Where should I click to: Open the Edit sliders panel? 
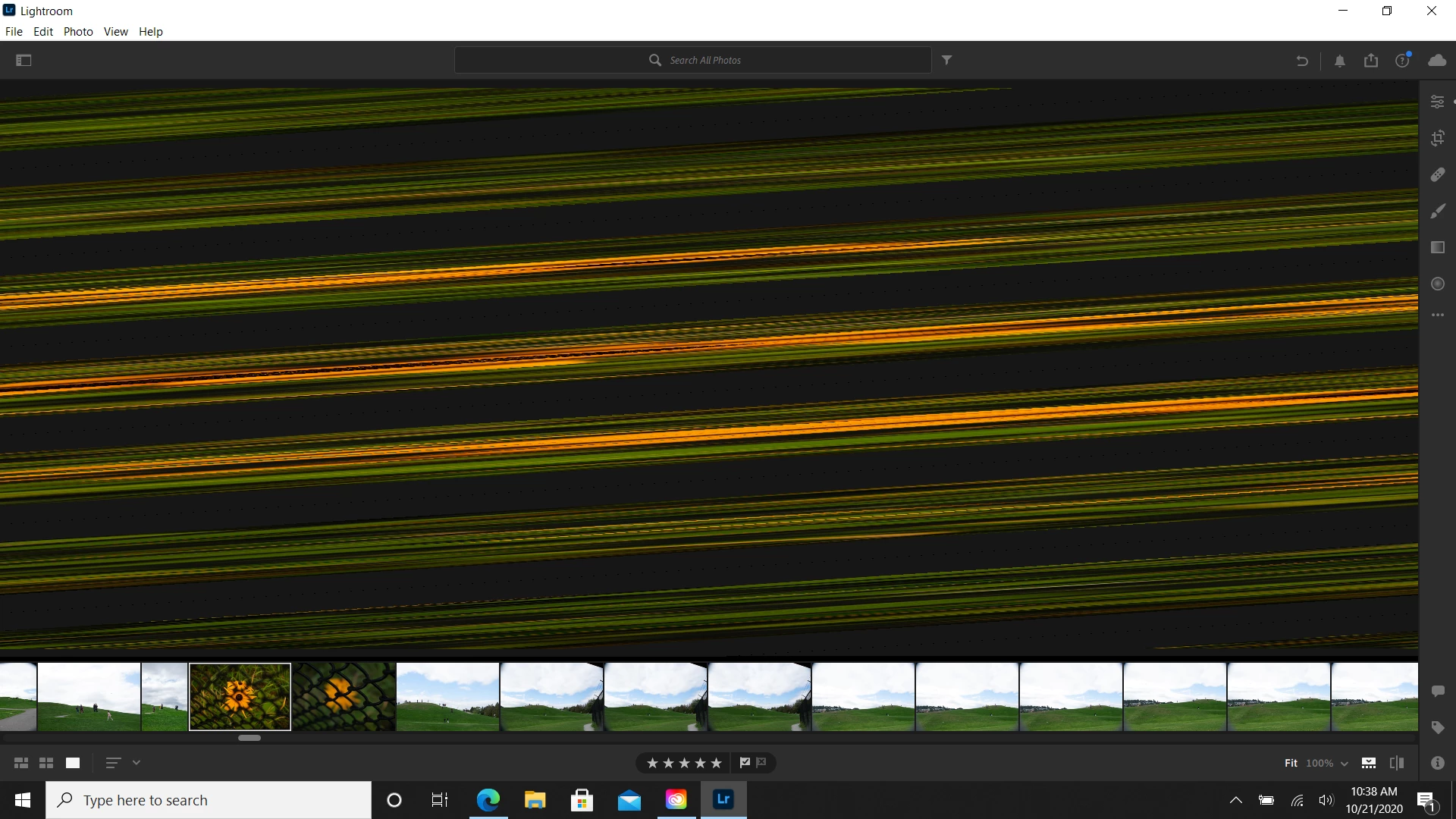click(1437, 102)
